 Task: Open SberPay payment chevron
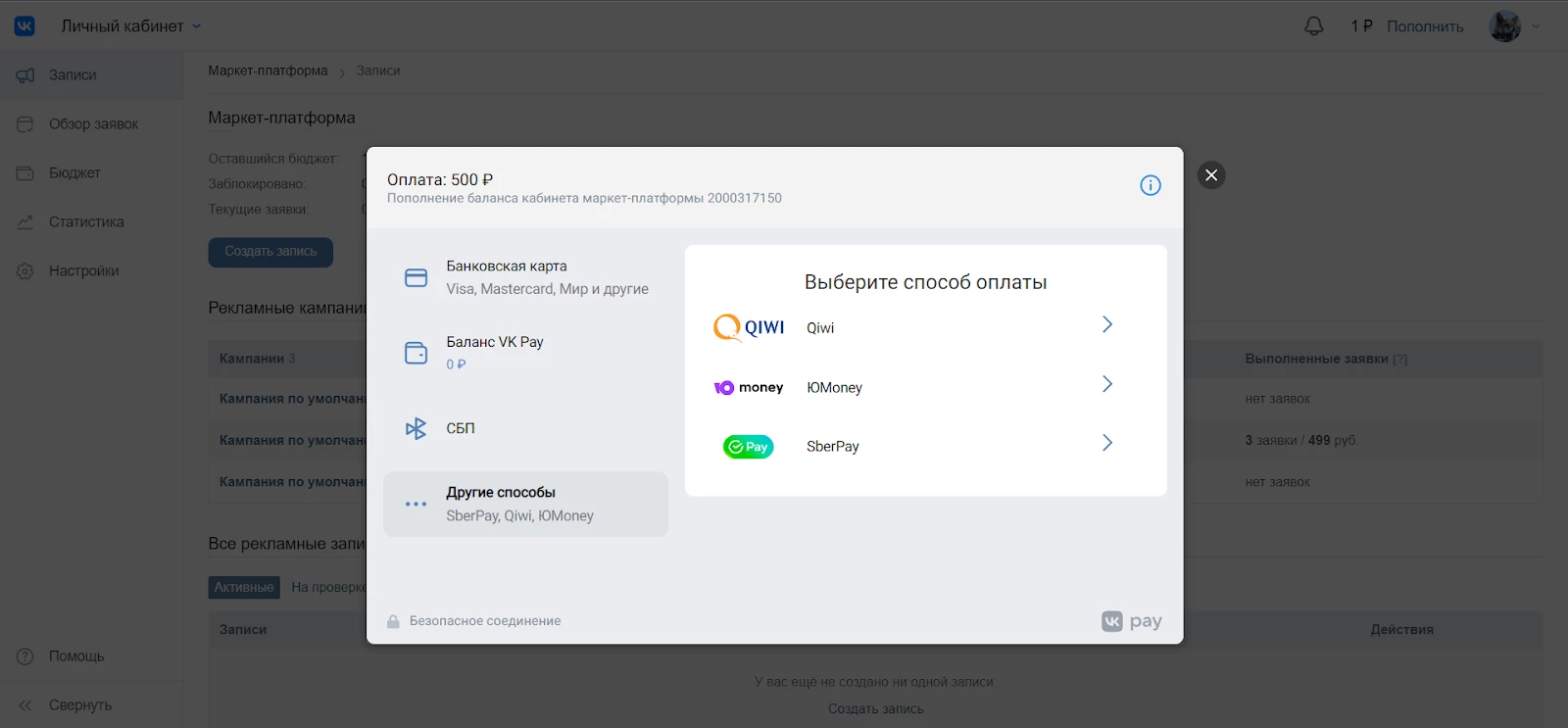tap(1107, 443)
